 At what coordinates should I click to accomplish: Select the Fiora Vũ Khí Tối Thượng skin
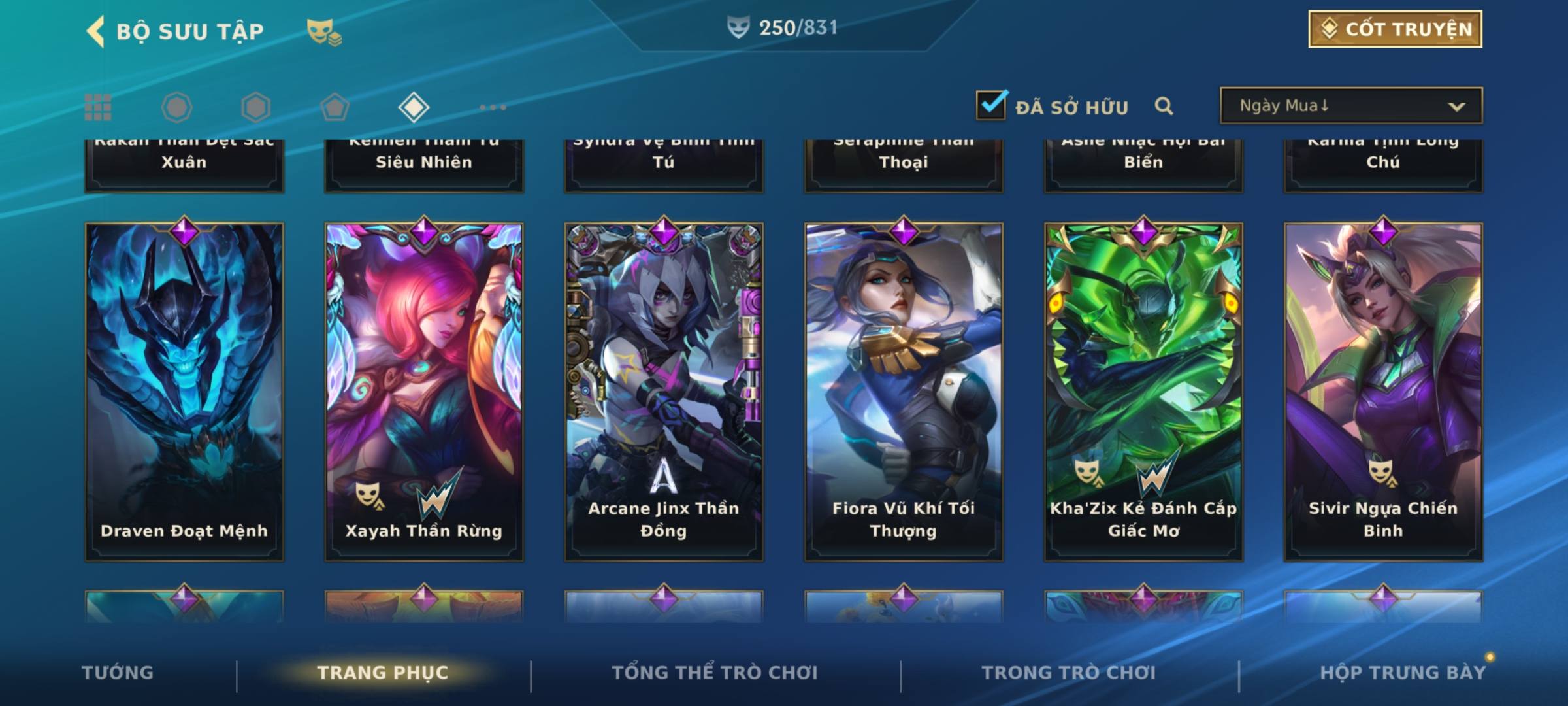coord(904,391)
